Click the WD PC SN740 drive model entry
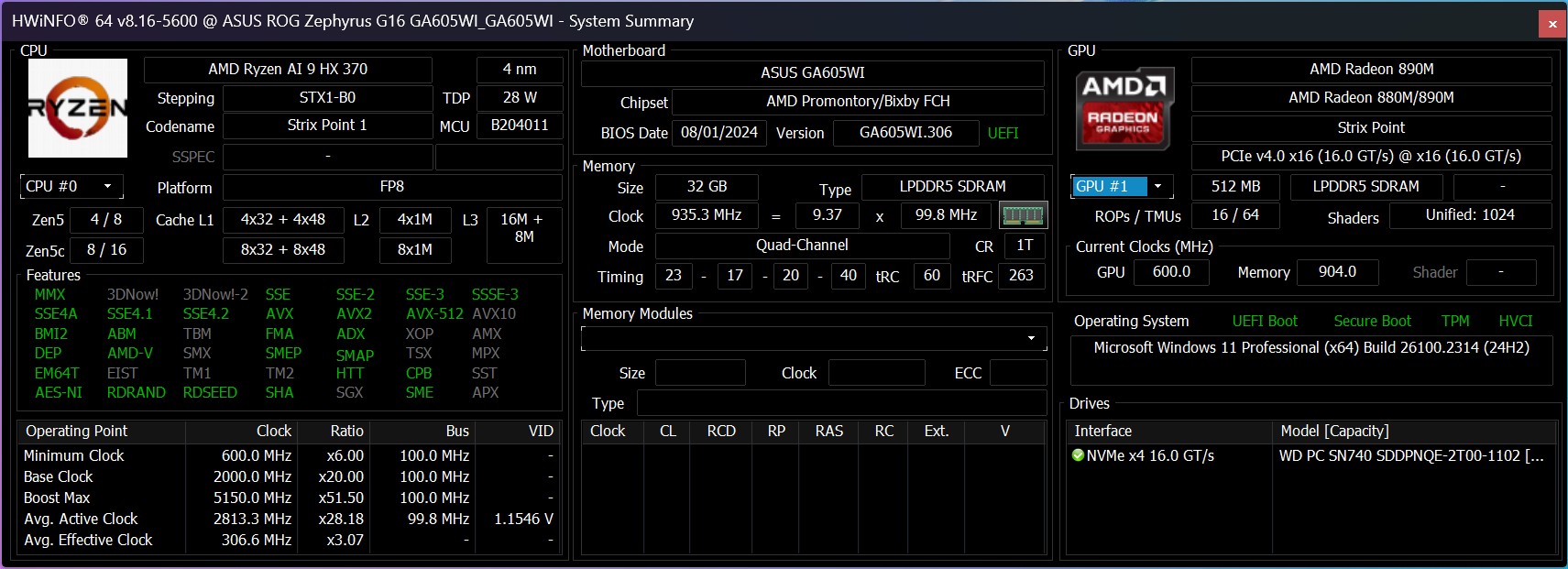 (1411, 455)
